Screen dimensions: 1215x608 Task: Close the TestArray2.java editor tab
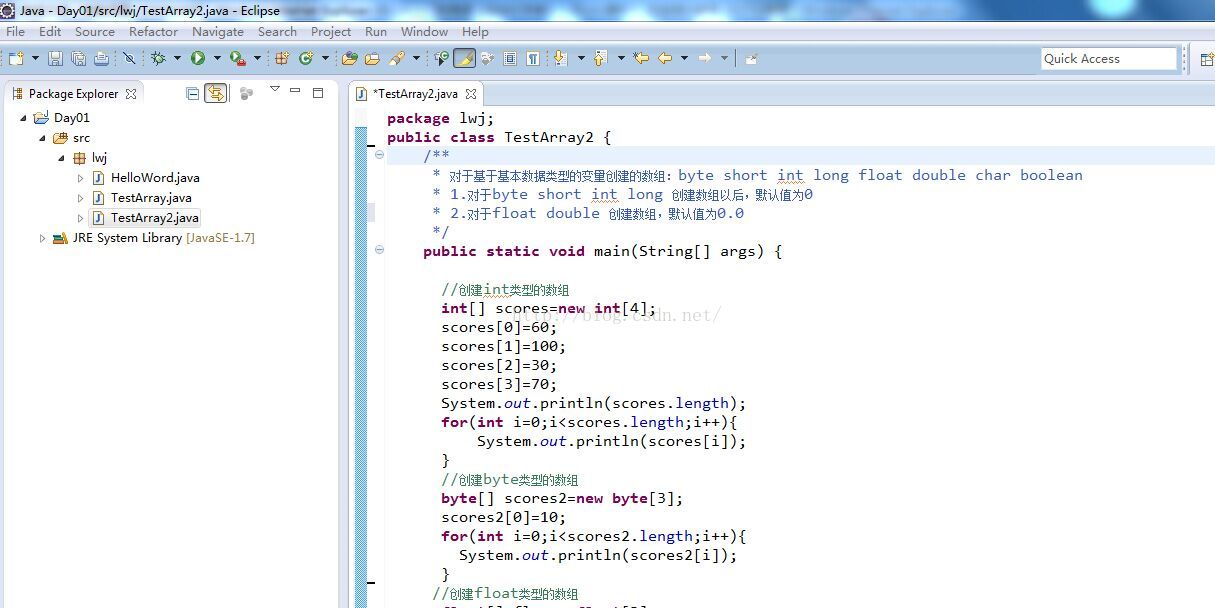[471, 94]
